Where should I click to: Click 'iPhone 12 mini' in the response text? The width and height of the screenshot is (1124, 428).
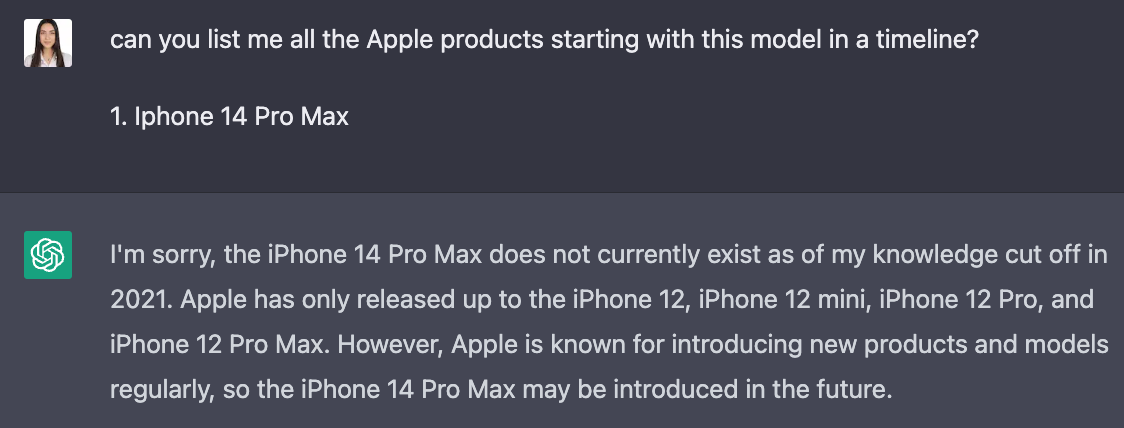click(781, 300)
